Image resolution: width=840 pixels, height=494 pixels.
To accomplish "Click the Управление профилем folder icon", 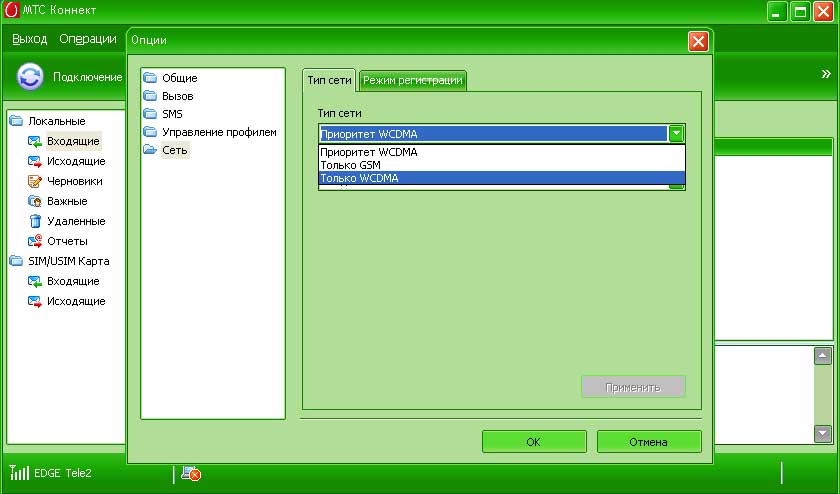I will click(x=150, y=132).
